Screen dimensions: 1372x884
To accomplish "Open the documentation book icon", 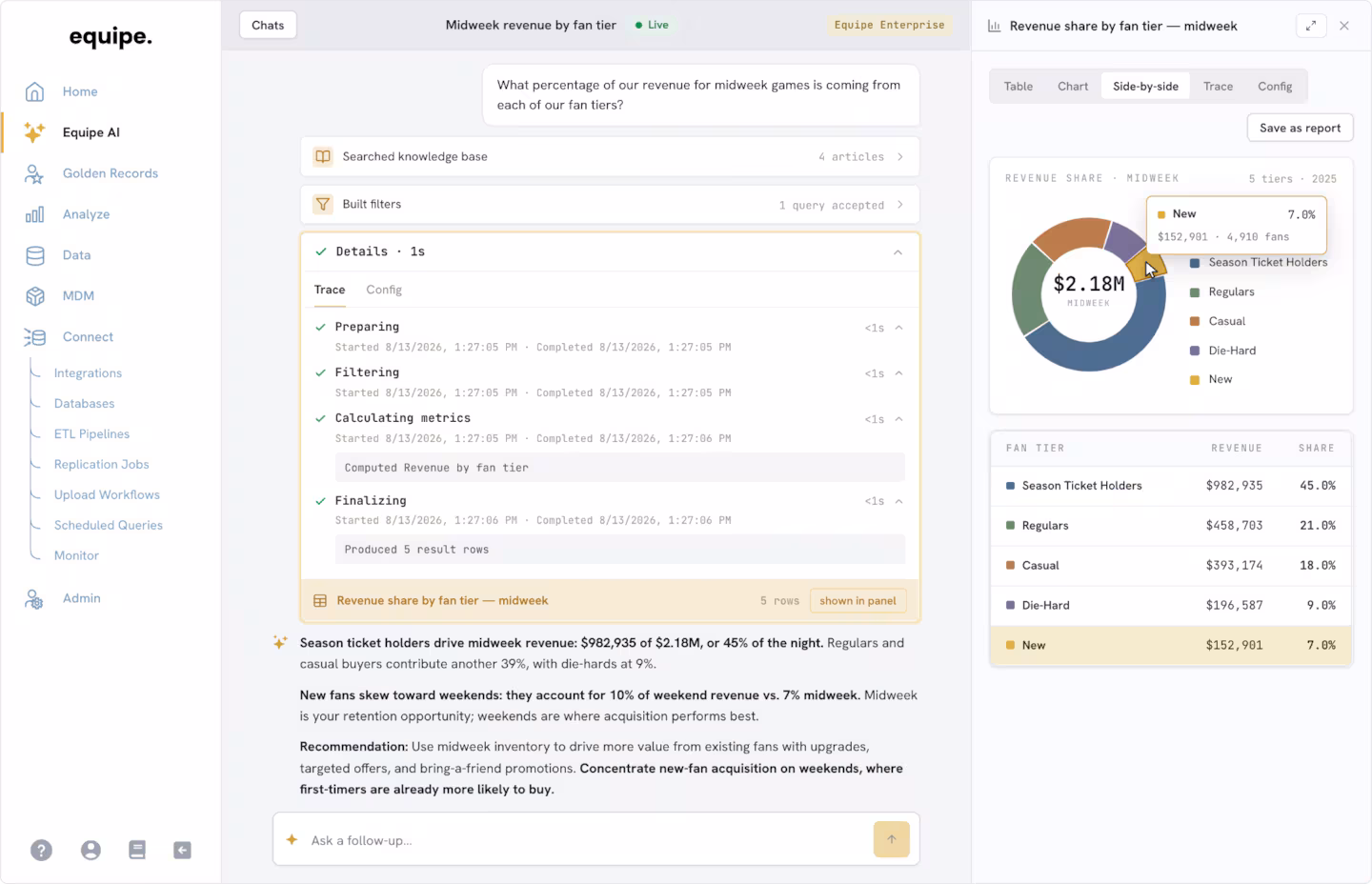I will tap(137, 850).
